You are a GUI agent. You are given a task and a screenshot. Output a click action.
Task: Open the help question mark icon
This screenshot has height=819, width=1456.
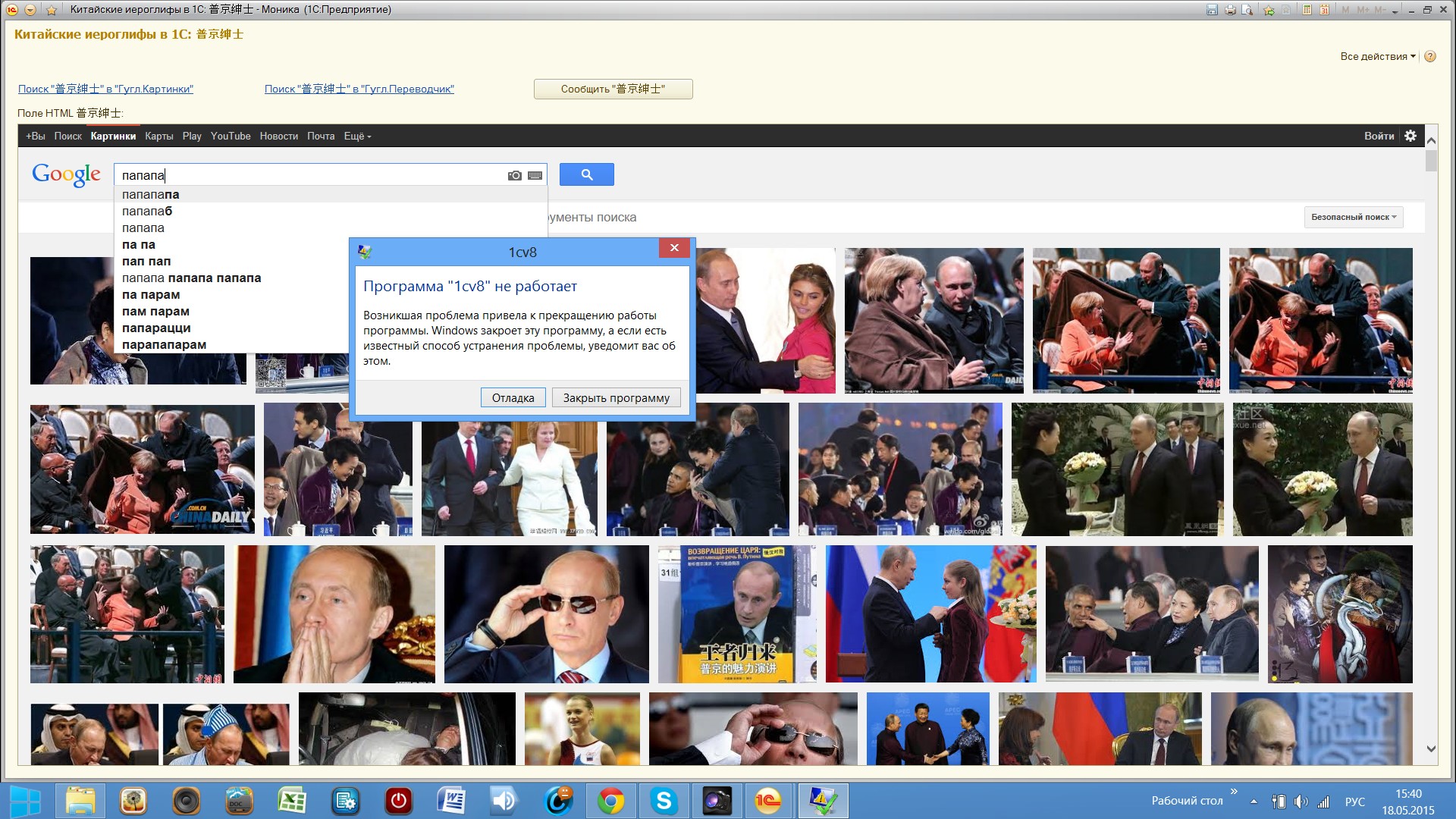[1430, 56]
